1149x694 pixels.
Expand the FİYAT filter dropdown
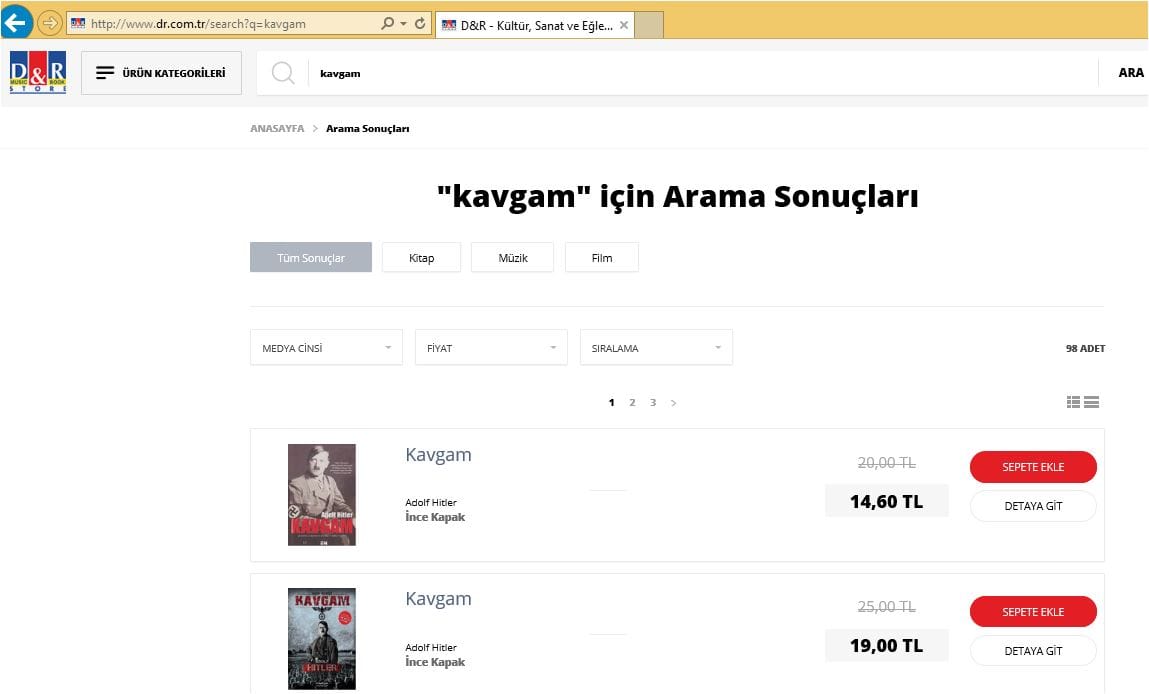pyautogui.click(x=491, y=347)
